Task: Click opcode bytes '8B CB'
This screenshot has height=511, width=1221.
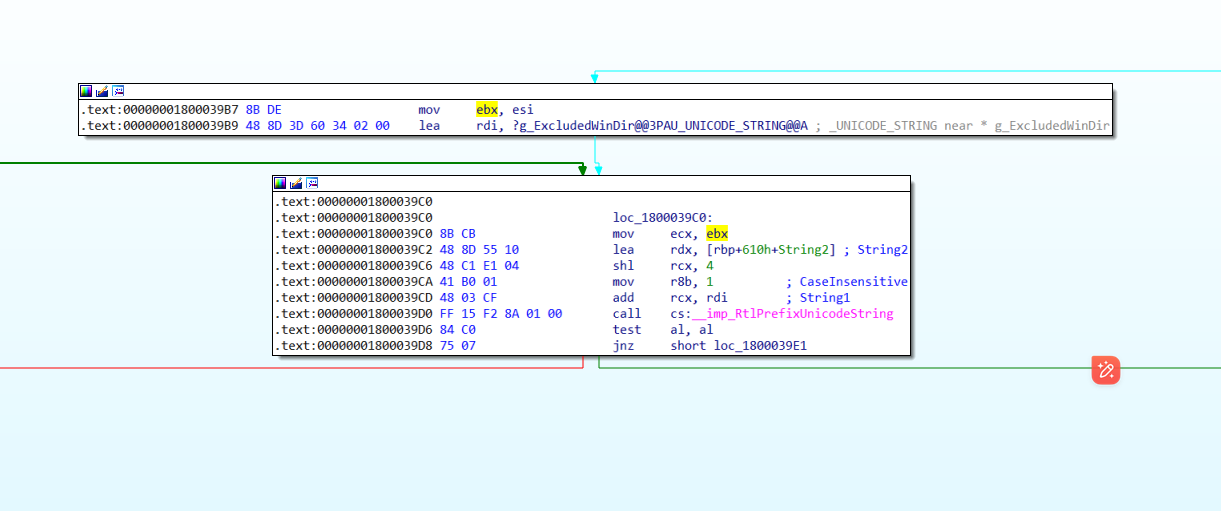Action: [x=458, y=234]
